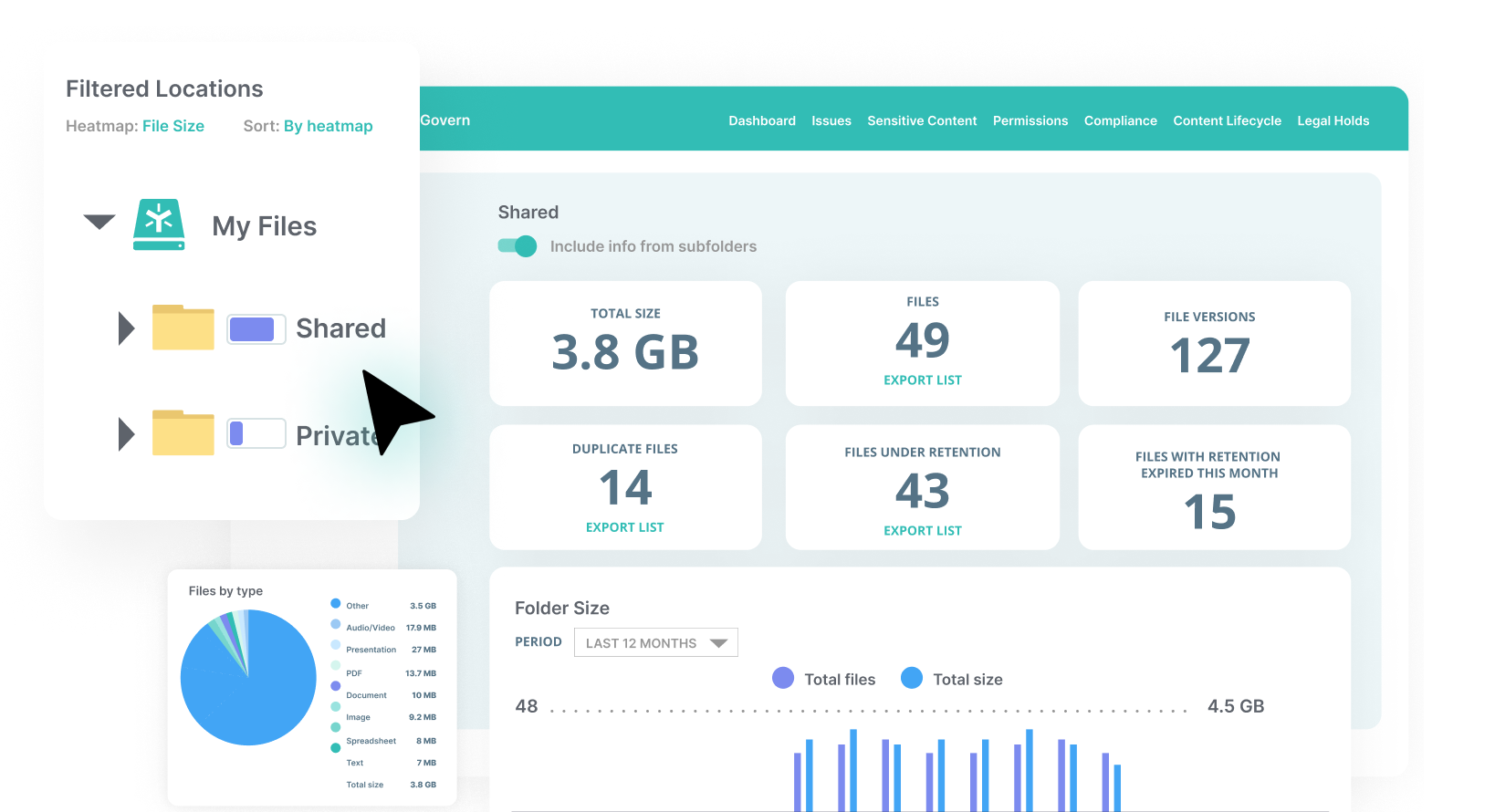Click the Shared folder icon
This screenshot has height=812, width=1495.
(183, 328)
